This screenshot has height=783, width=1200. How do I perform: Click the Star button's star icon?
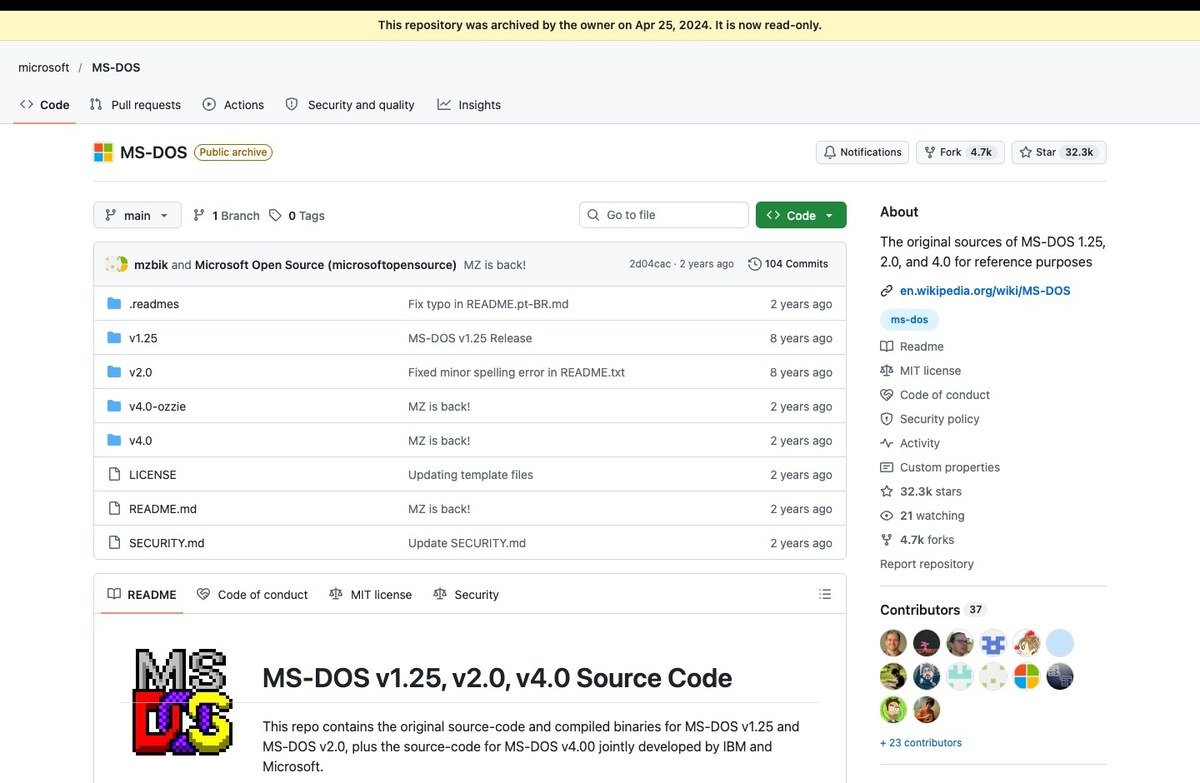coord(1026,152)
